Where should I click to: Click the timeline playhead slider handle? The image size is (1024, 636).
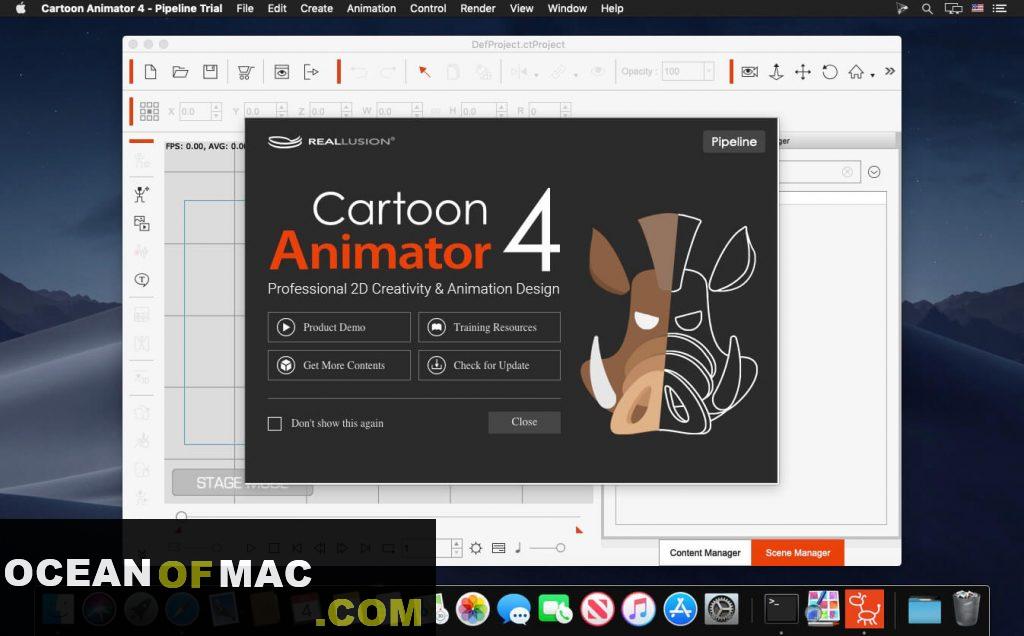(182, 517)
